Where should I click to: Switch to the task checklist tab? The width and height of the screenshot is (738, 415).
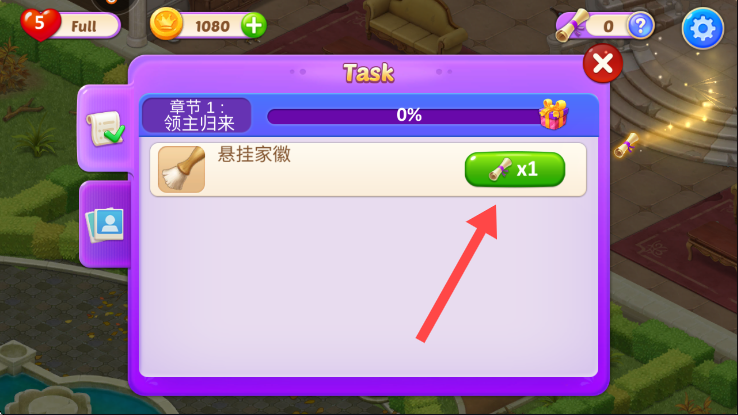[105, 128]
